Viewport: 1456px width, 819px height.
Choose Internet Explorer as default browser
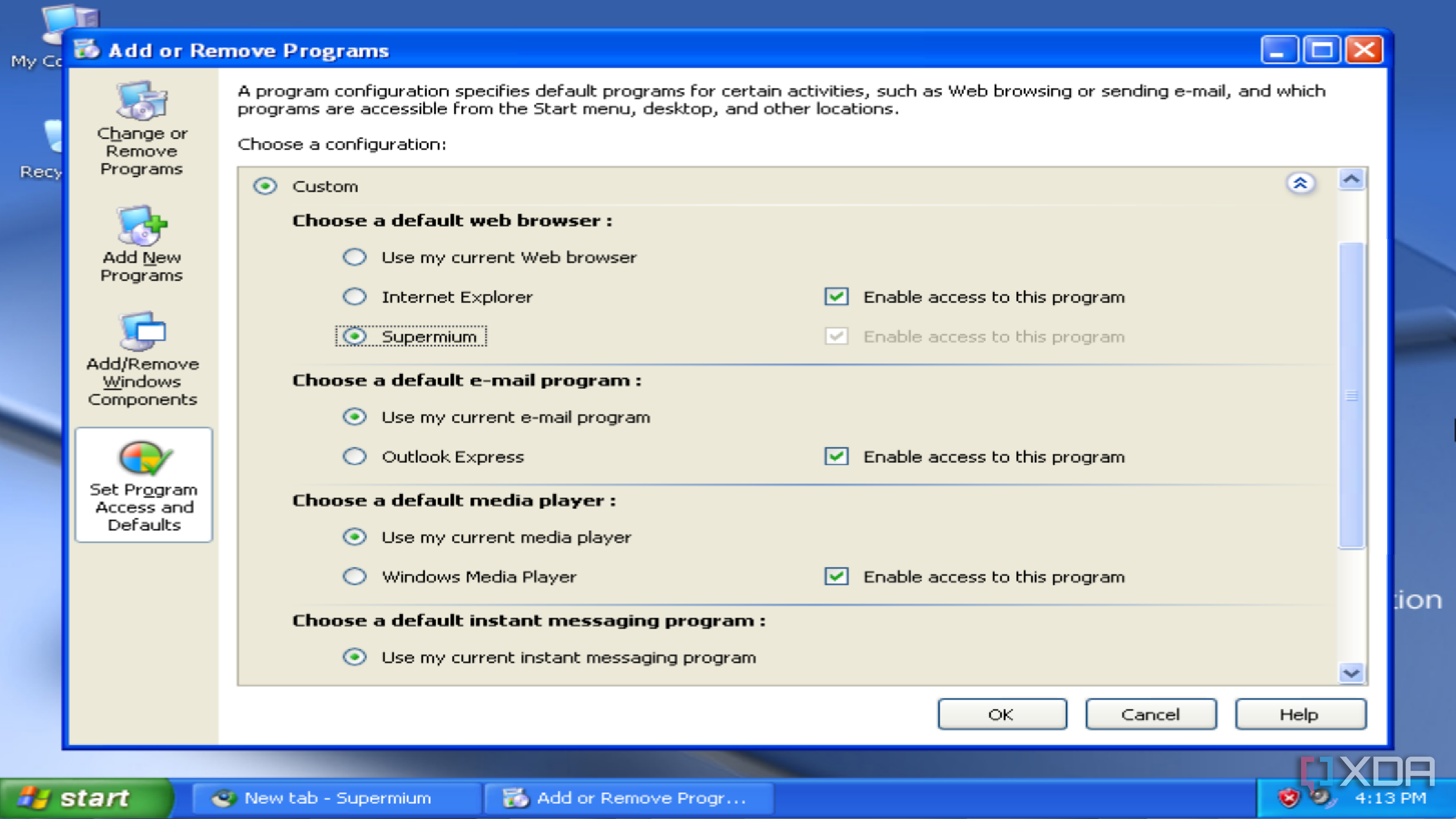[x=355, y=297]
